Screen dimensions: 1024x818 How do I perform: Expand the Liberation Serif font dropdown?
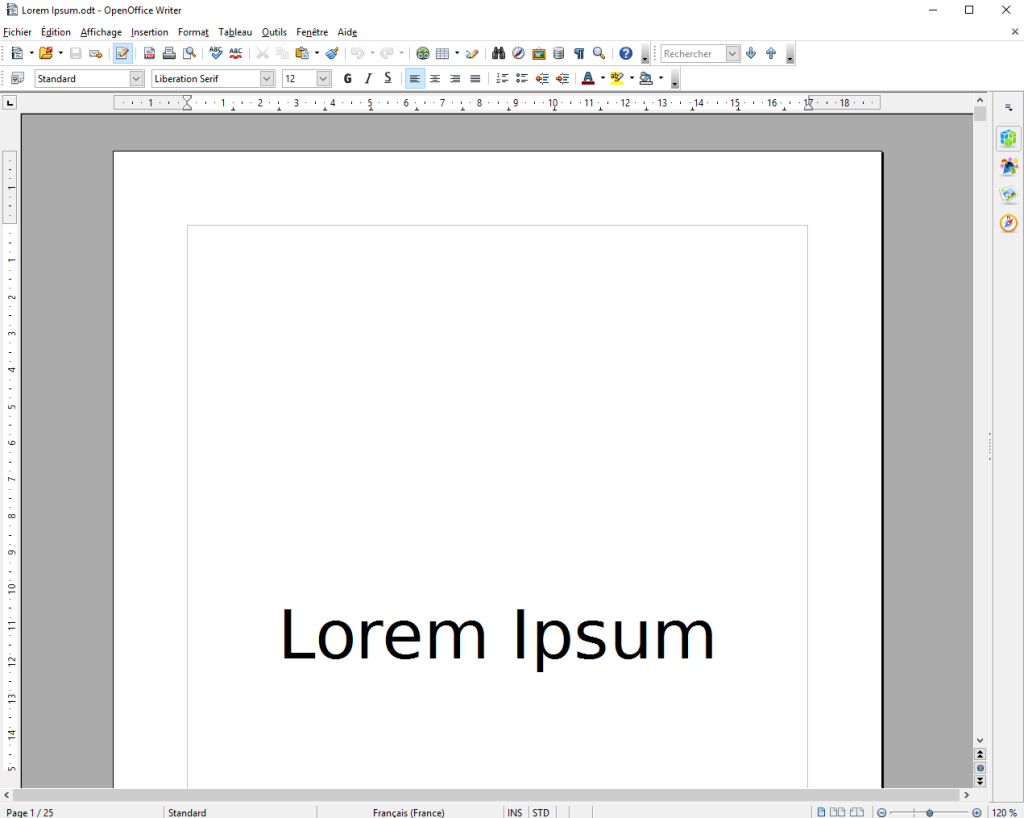pos(267,79)
